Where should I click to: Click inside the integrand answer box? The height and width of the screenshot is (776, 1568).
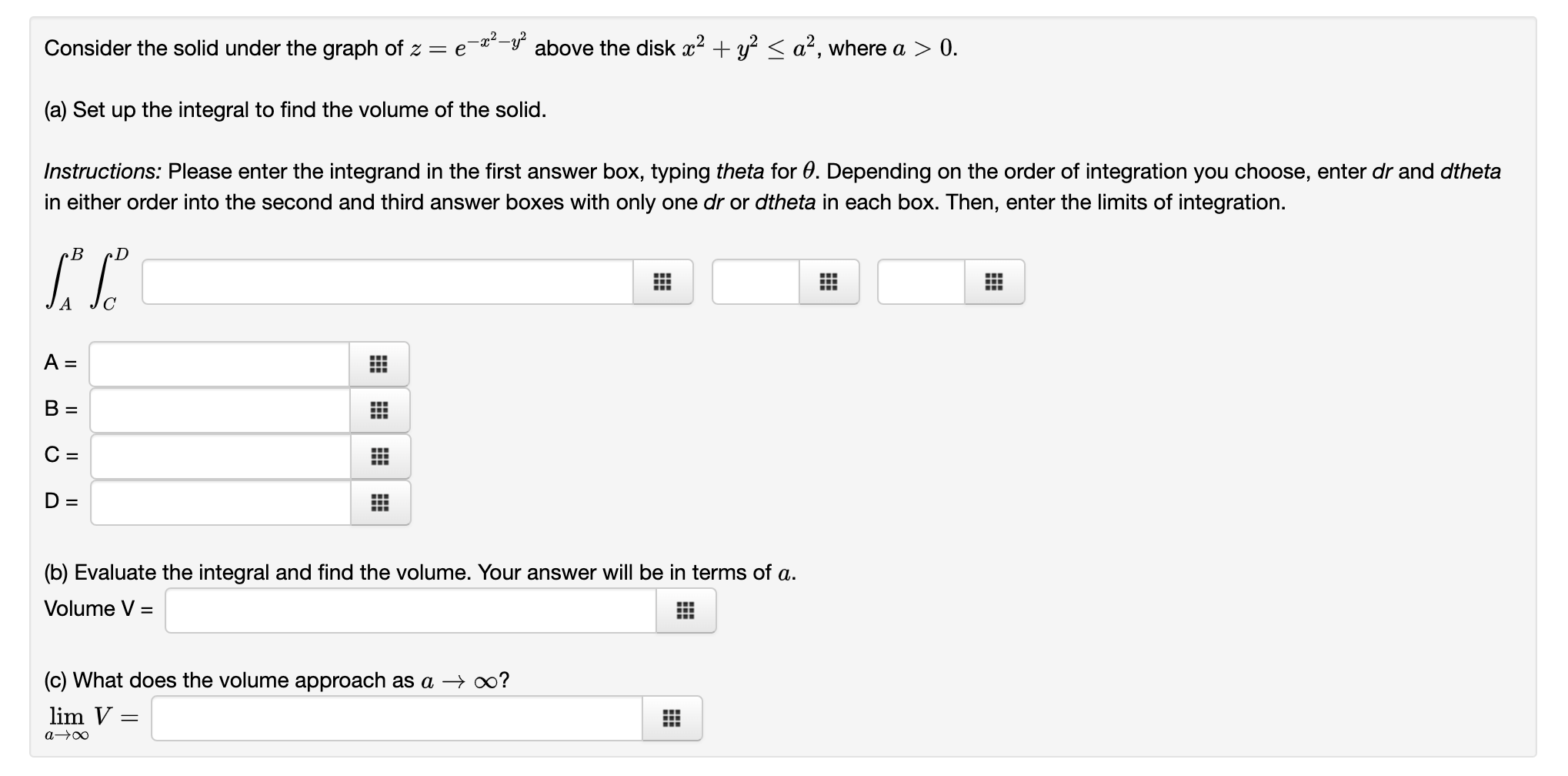[385, 282]
